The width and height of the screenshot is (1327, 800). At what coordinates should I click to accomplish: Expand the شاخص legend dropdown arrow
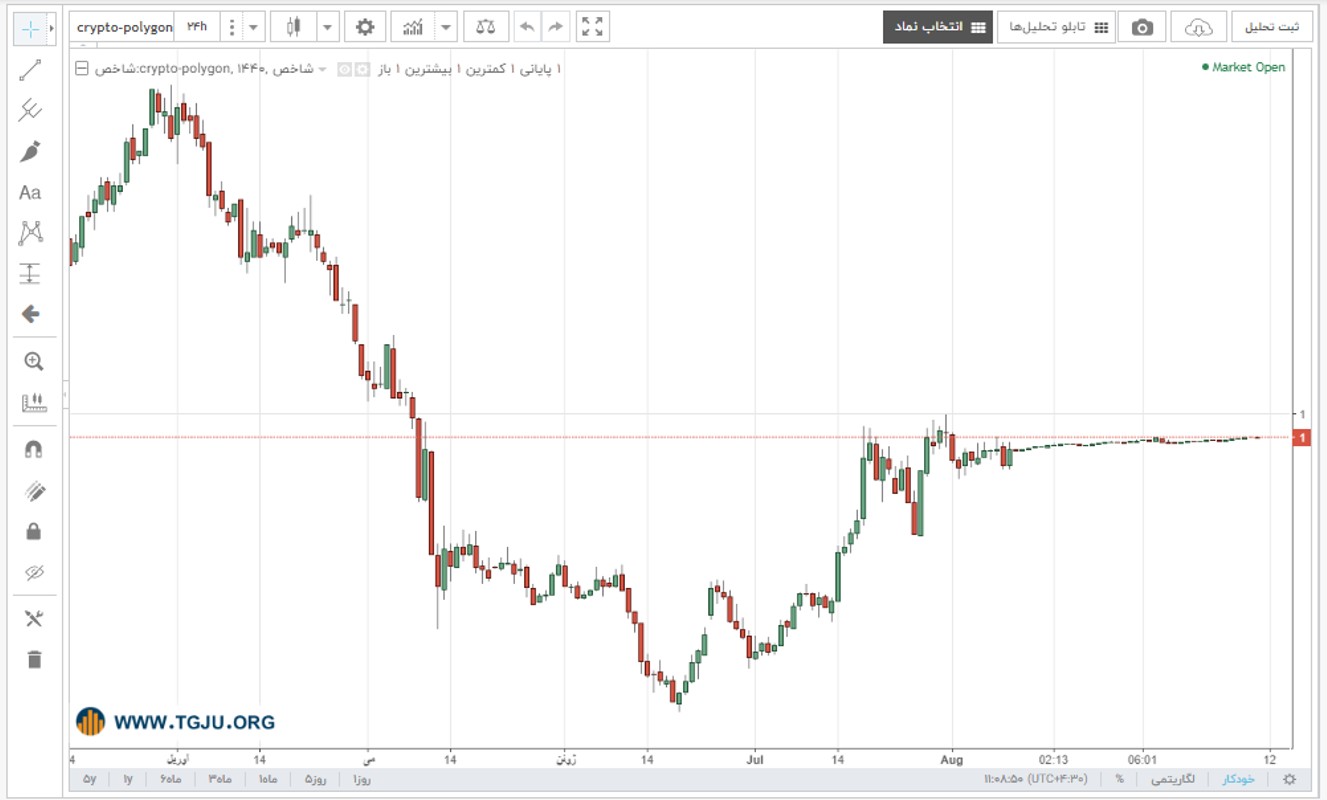[x=322, y=69]
